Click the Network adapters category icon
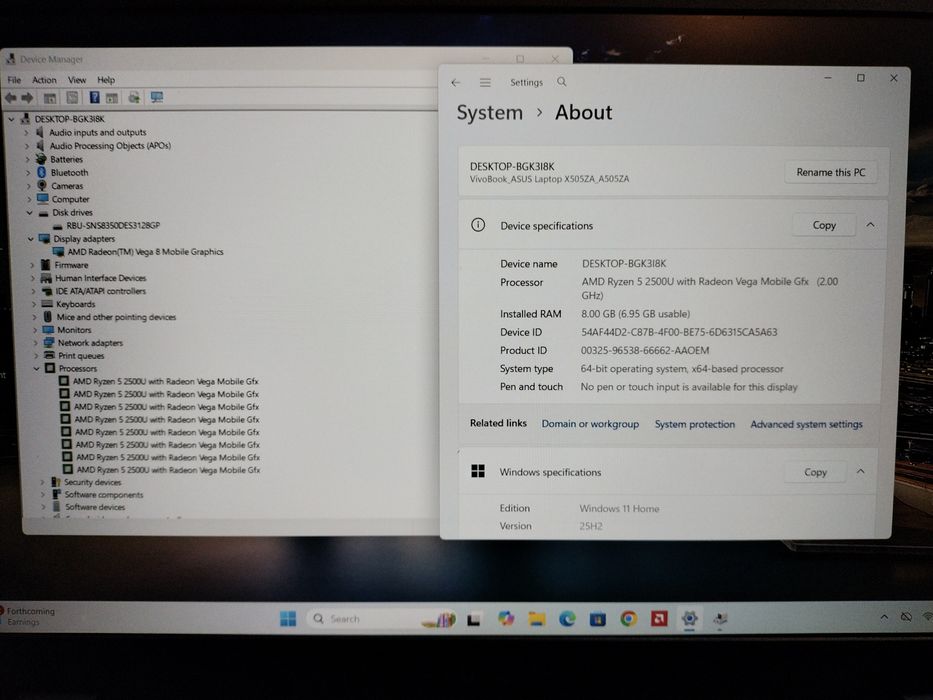The image size is (933, 700). [49, 342]
